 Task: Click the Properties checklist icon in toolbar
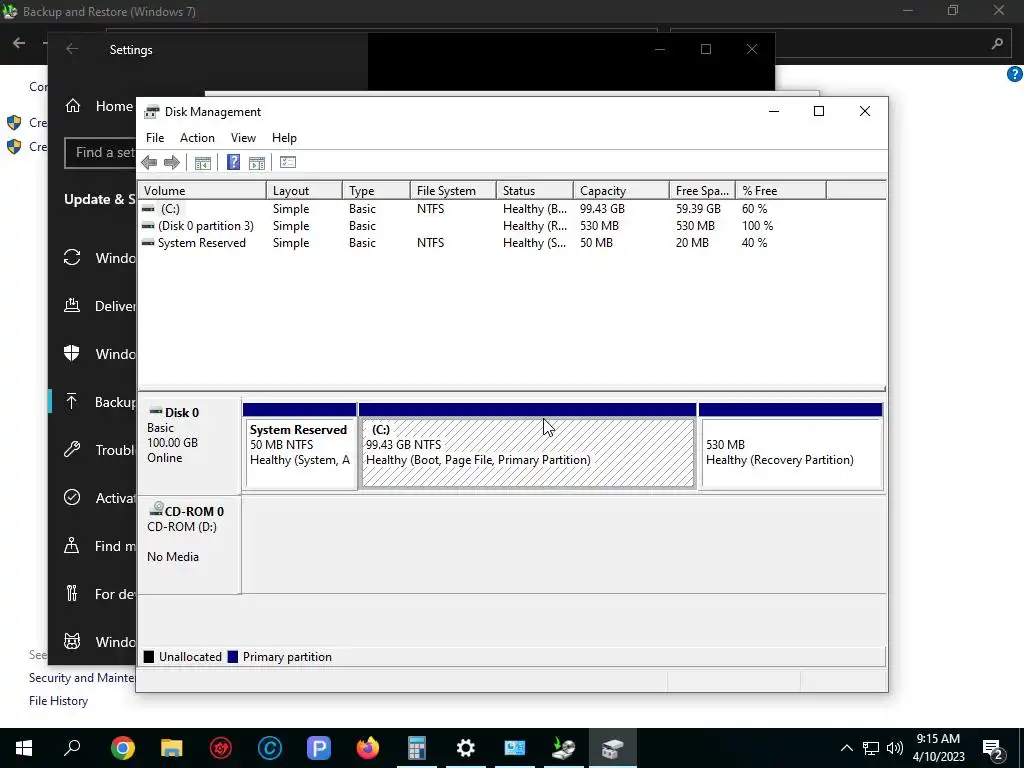point(288,162)
